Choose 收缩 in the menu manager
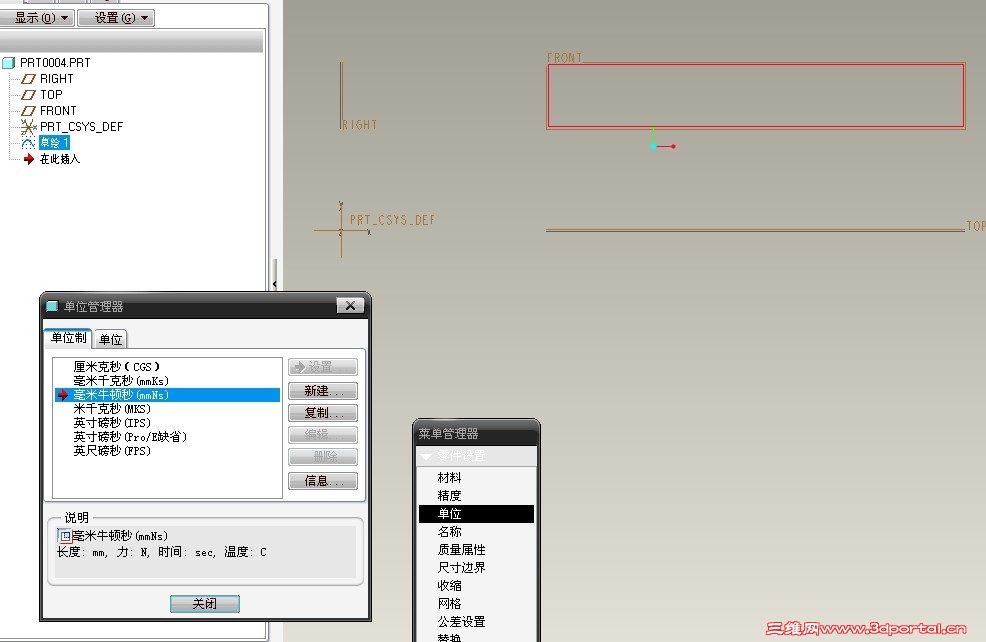The image size is (986, 642). [x=449, y=586]
